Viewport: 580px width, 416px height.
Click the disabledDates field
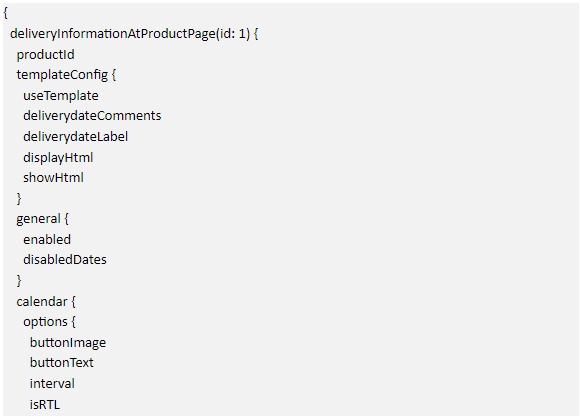click(65, 260)
